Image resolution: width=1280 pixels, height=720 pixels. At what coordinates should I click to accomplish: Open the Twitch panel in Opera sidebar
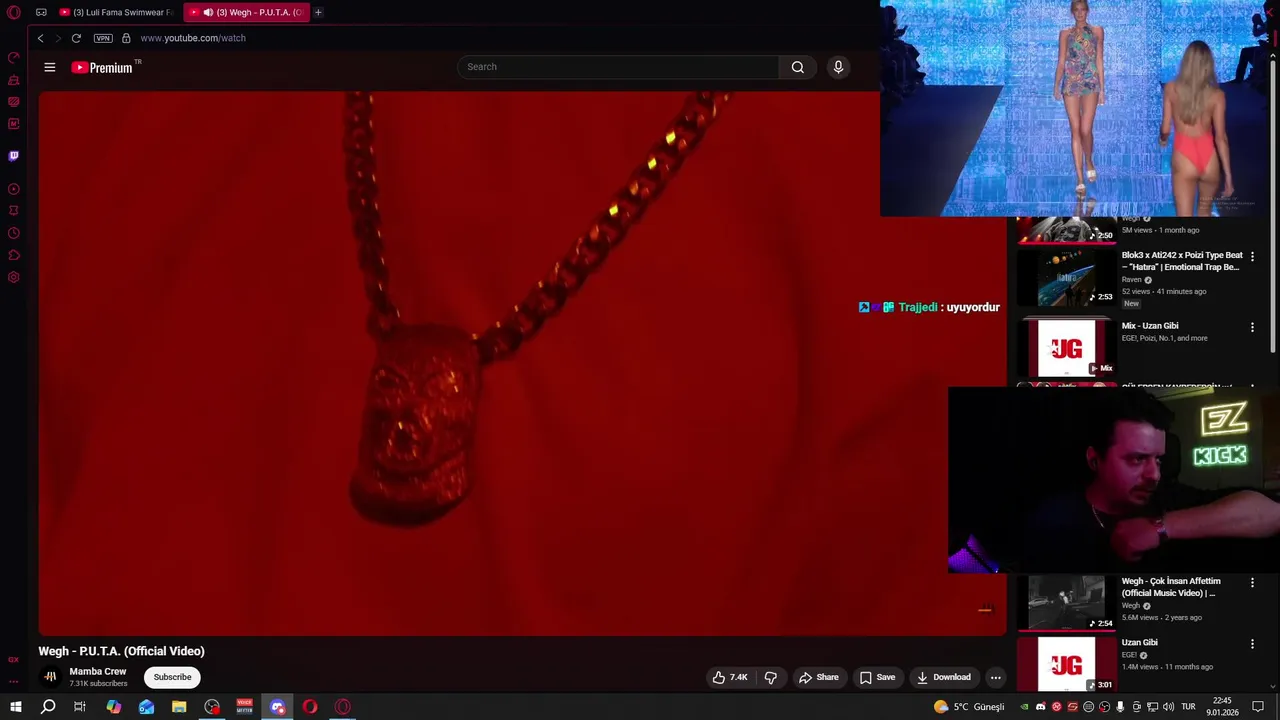[14, 156]
